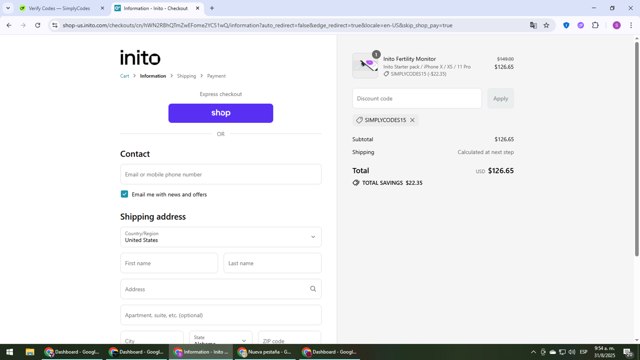Click the inito logo
Image resolution: width=640 pixels, height=360 pixels.
(140, 58)
